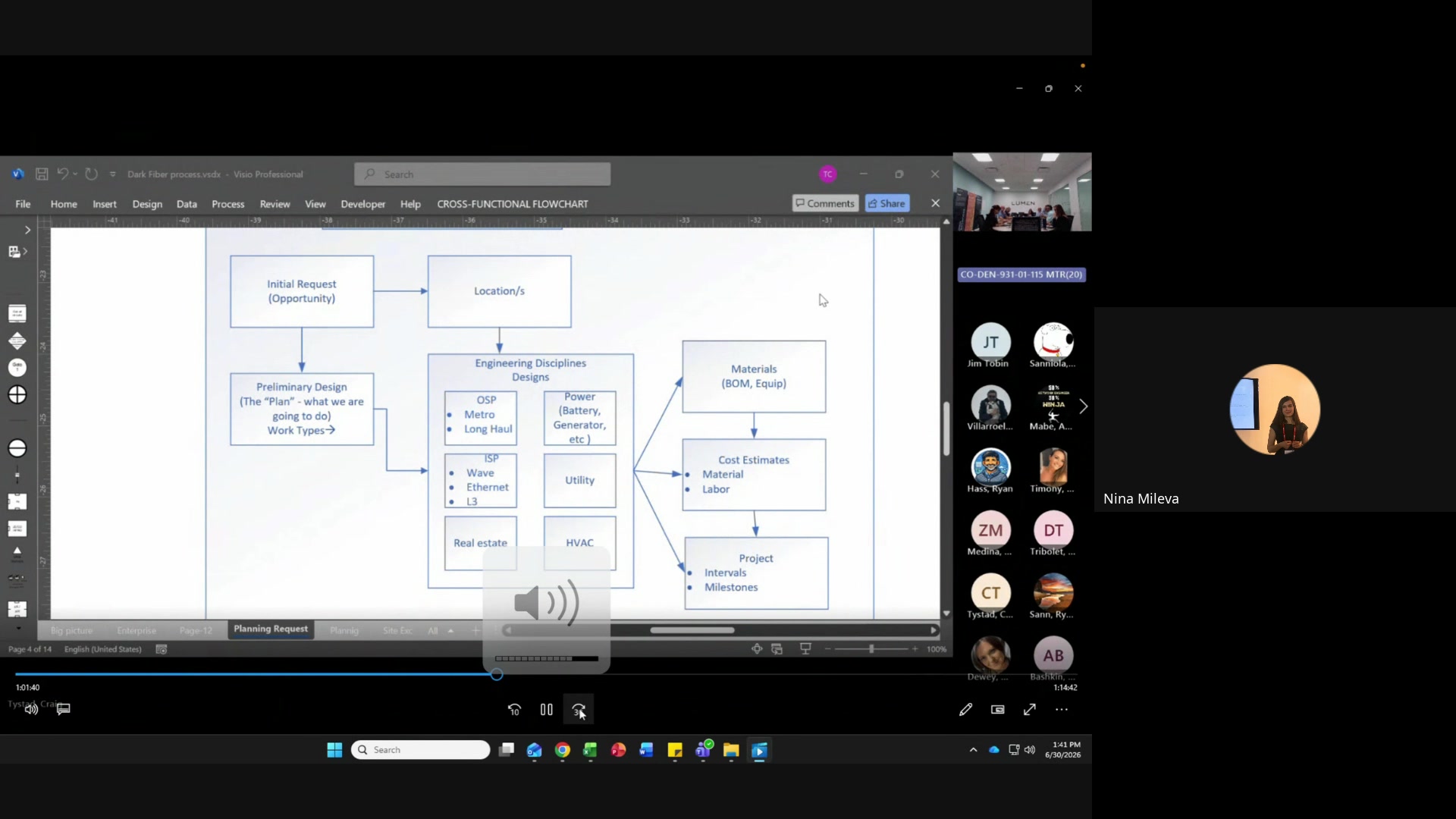Open the more options ellipsis menu
The width and height of the screenshot is (1456, 819).
click(1062, 710)
